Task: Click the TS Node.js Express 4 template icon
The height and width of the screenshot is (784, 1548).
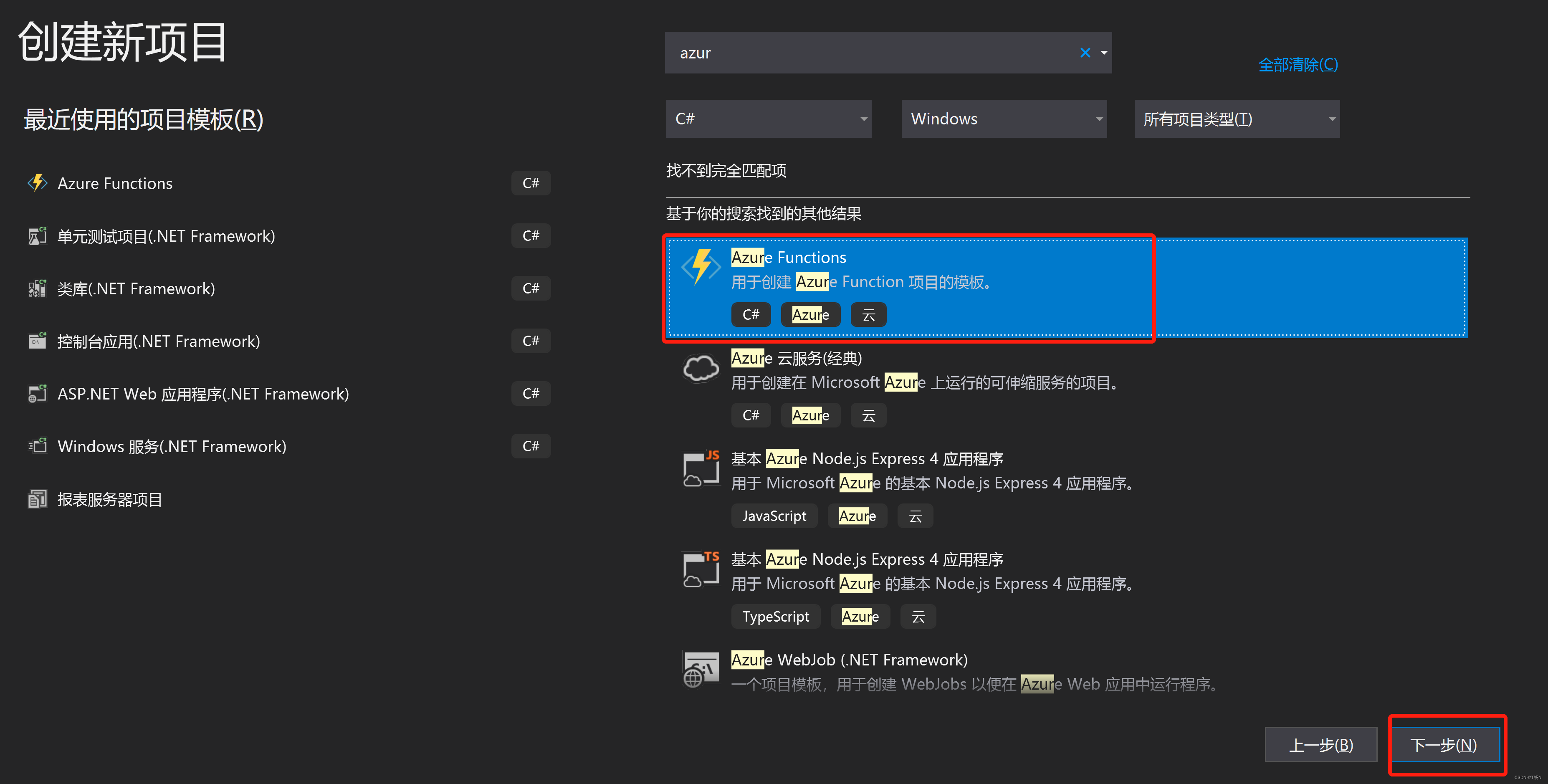Action: pos(701,569)
